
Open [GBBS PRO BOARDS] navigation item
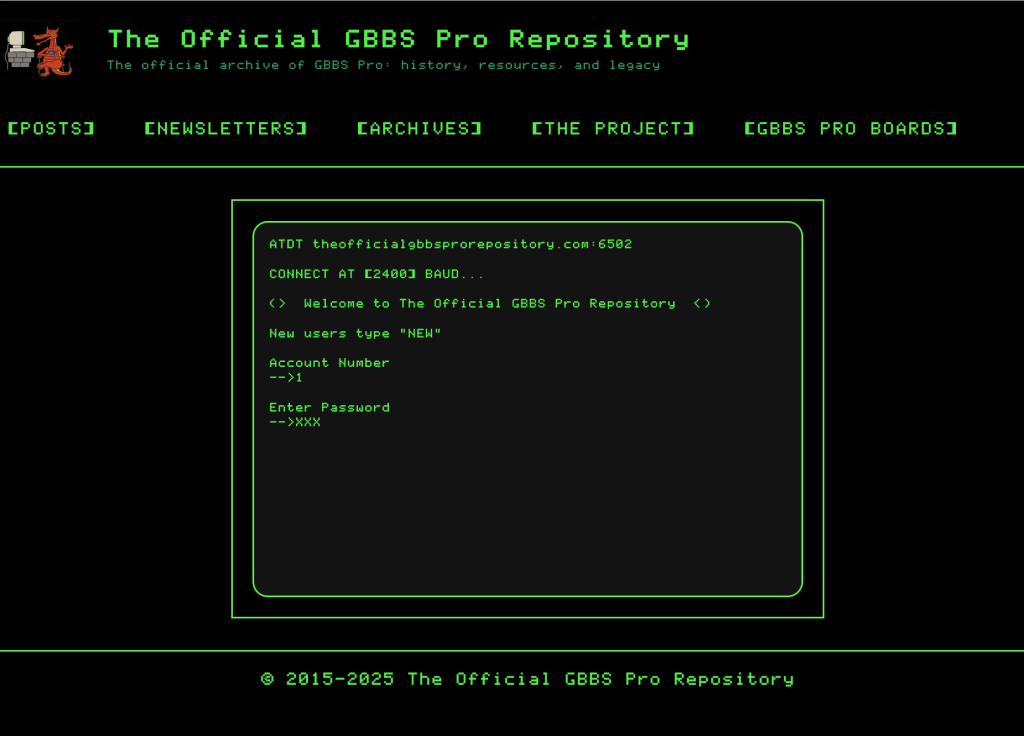(850, 128)
